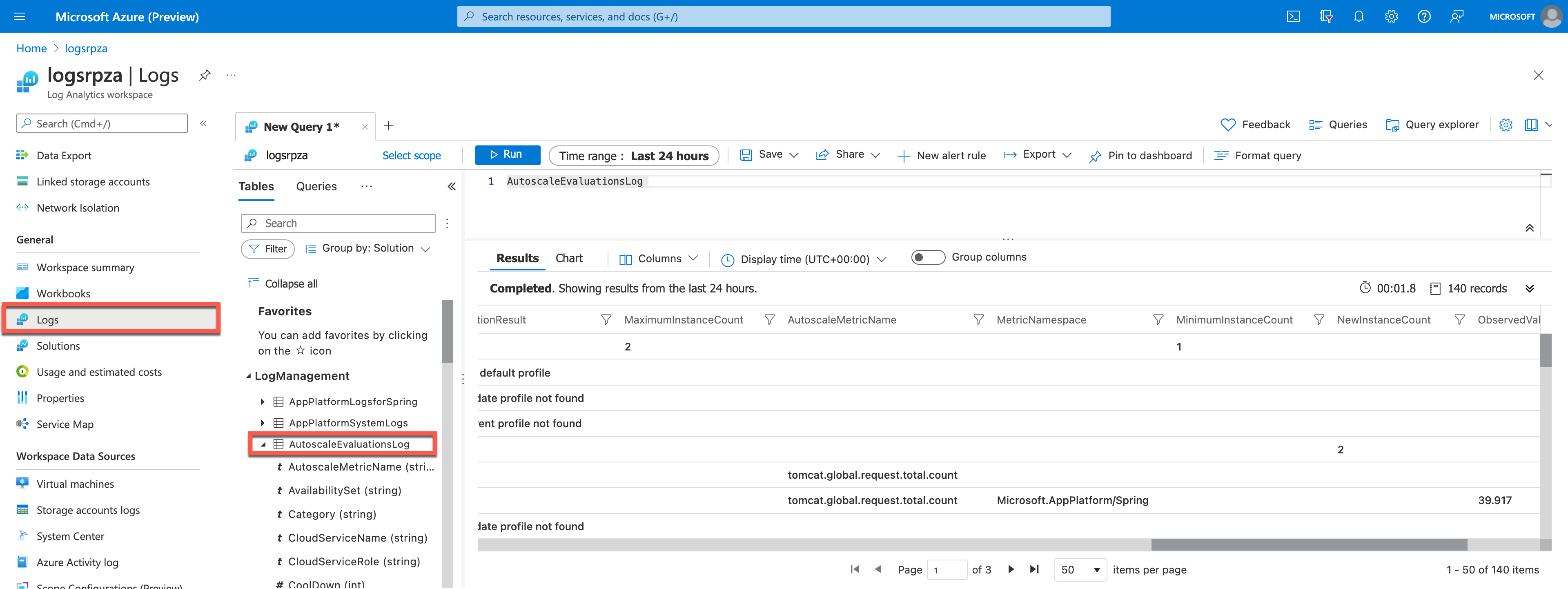This screenshot has height=589, width=1568.
Task: Open the ellipsis beside Queries tab
Action: (366, 186)
